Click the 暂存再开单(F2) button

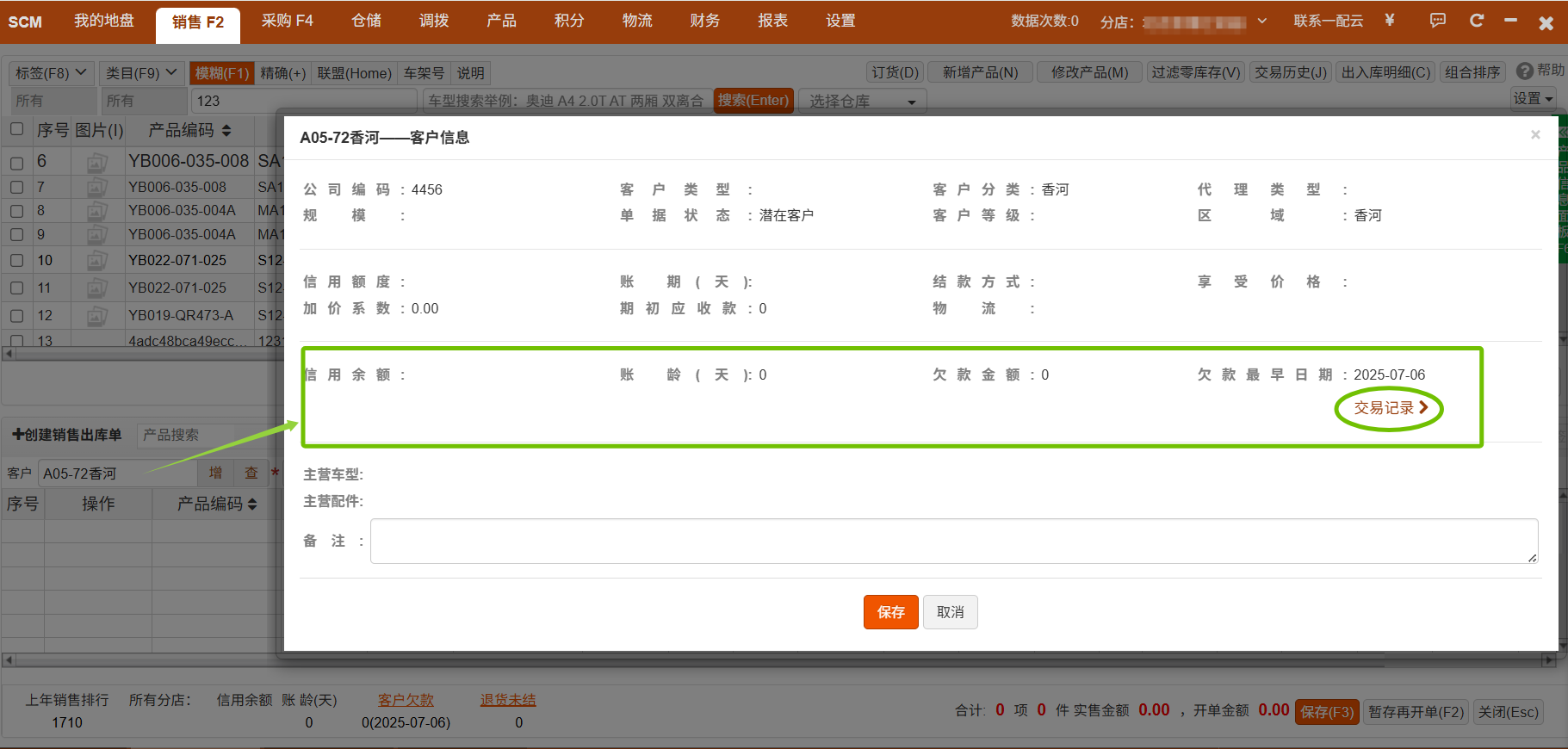1416,712
